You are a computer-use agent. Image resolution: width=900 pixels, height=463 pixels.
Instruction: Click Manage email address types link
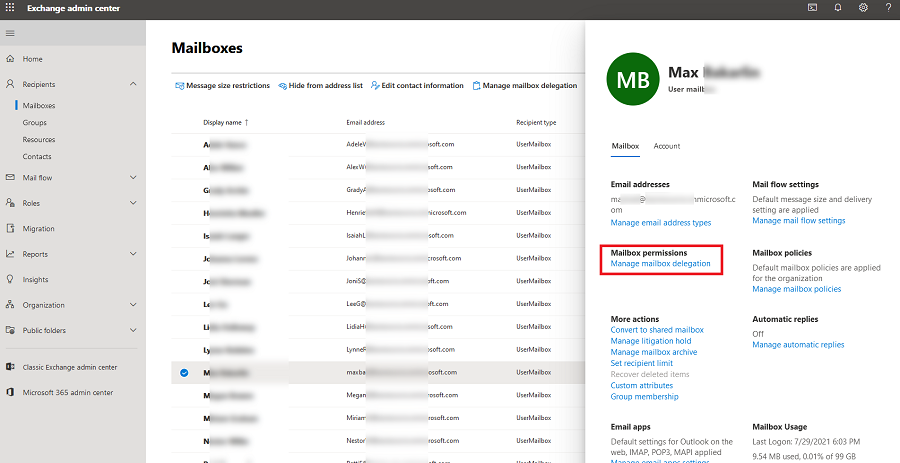(661, 223)
